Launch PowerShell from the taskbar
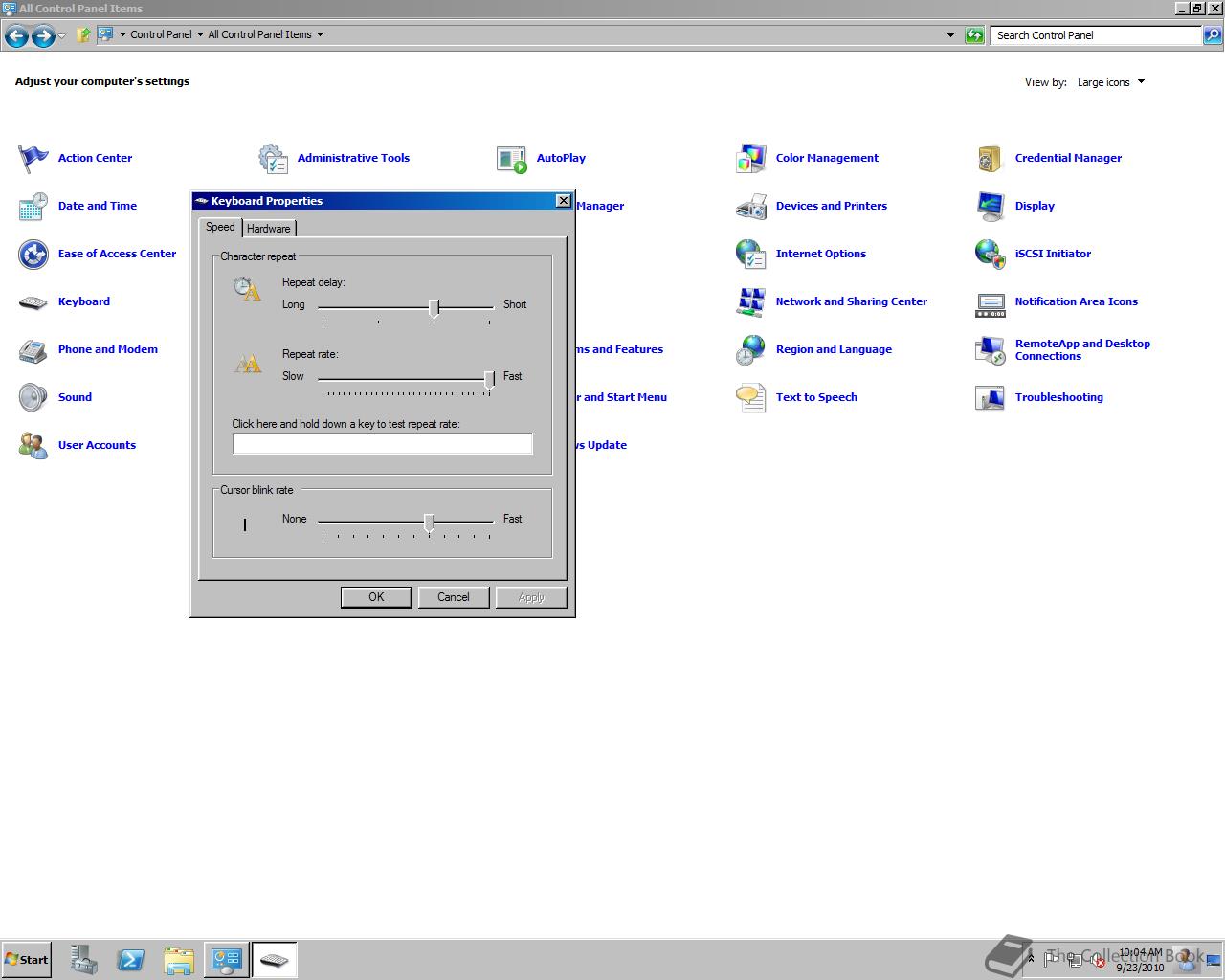The image size is (1225, 980). pos(131,959)
